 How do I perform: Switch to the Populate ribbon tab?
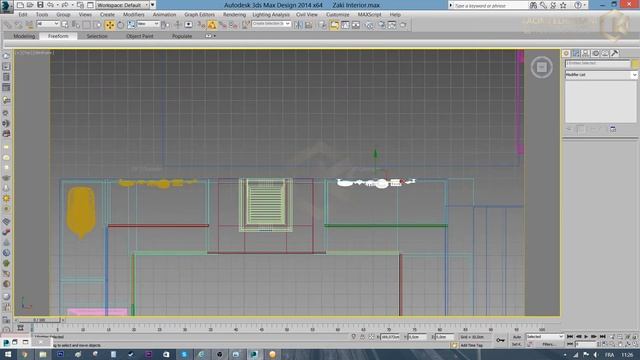[x=182, y=36]
